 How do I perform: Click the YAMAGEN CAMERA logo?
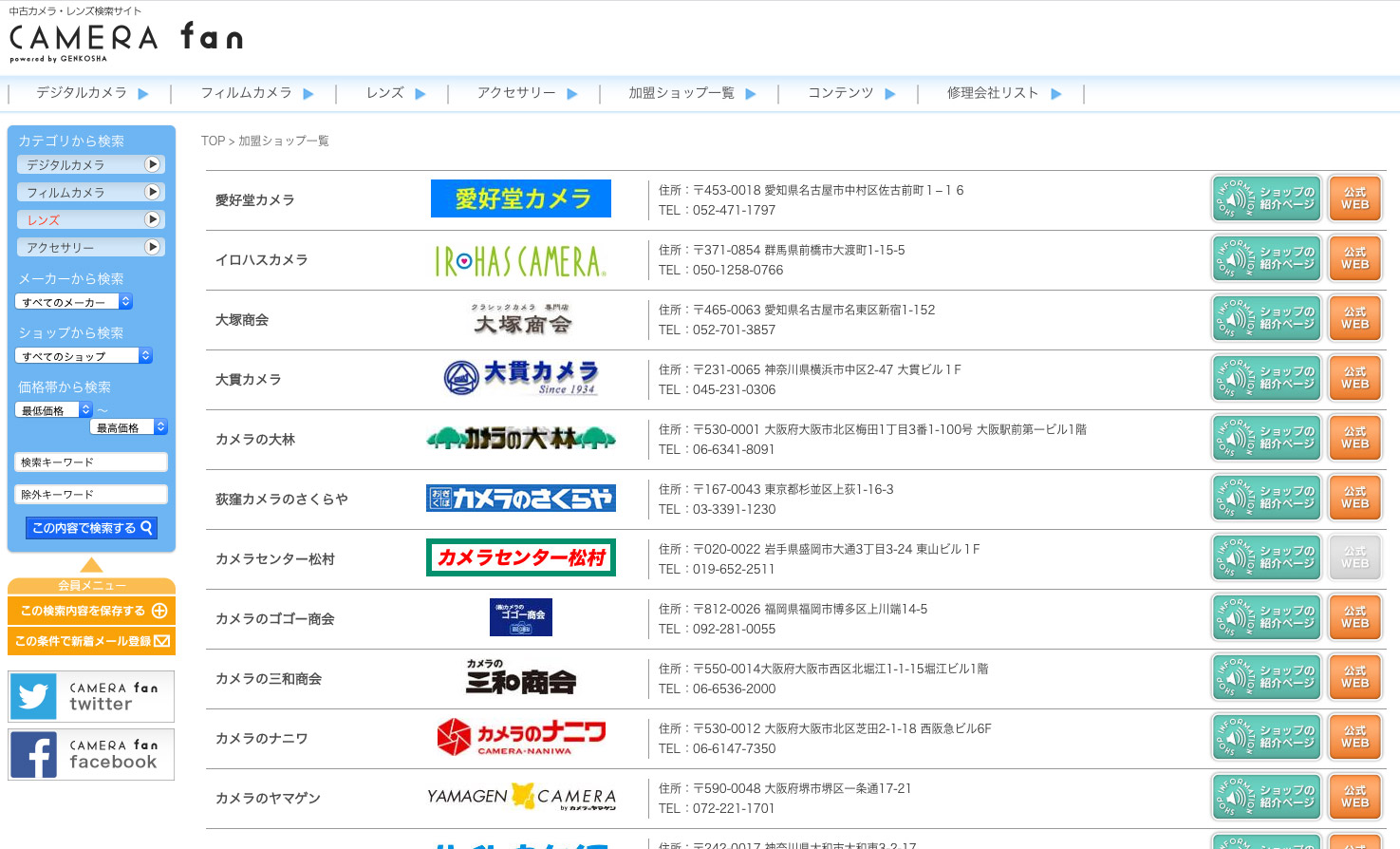point(521,797)
